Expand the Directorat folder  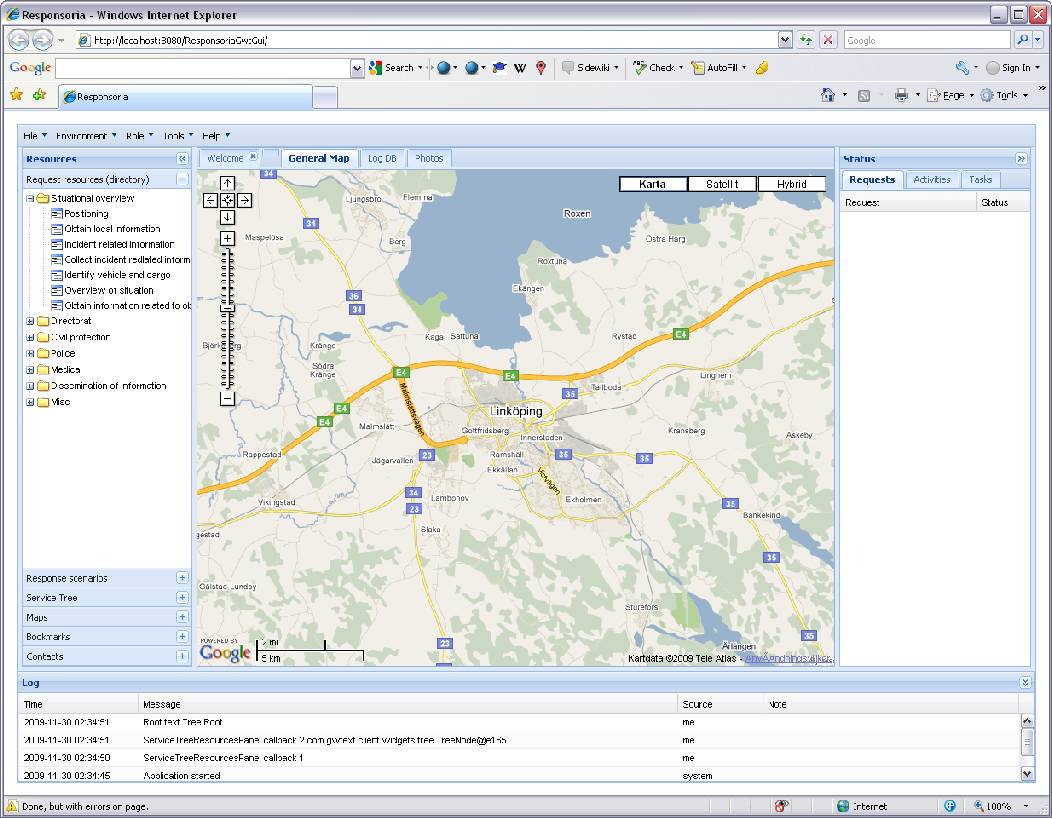[x=30, y=321]
